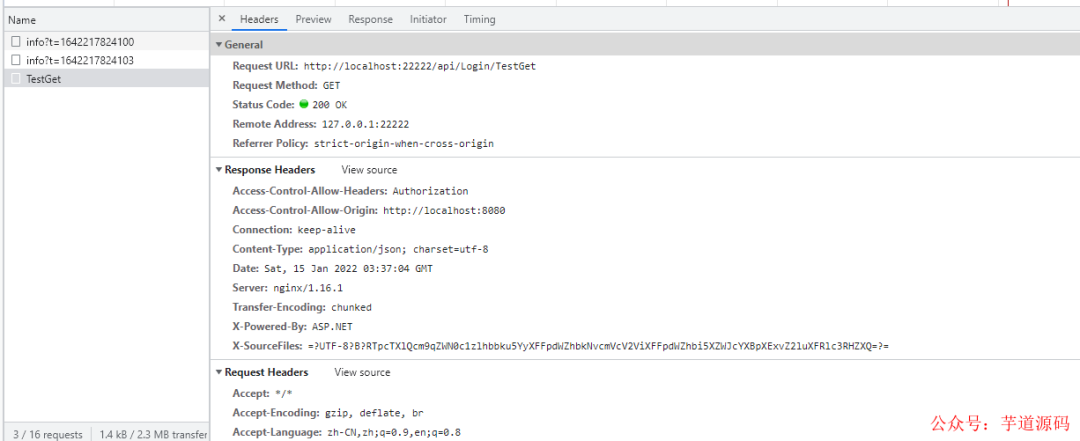
Task: Close the request details panel
Action: 221,19
